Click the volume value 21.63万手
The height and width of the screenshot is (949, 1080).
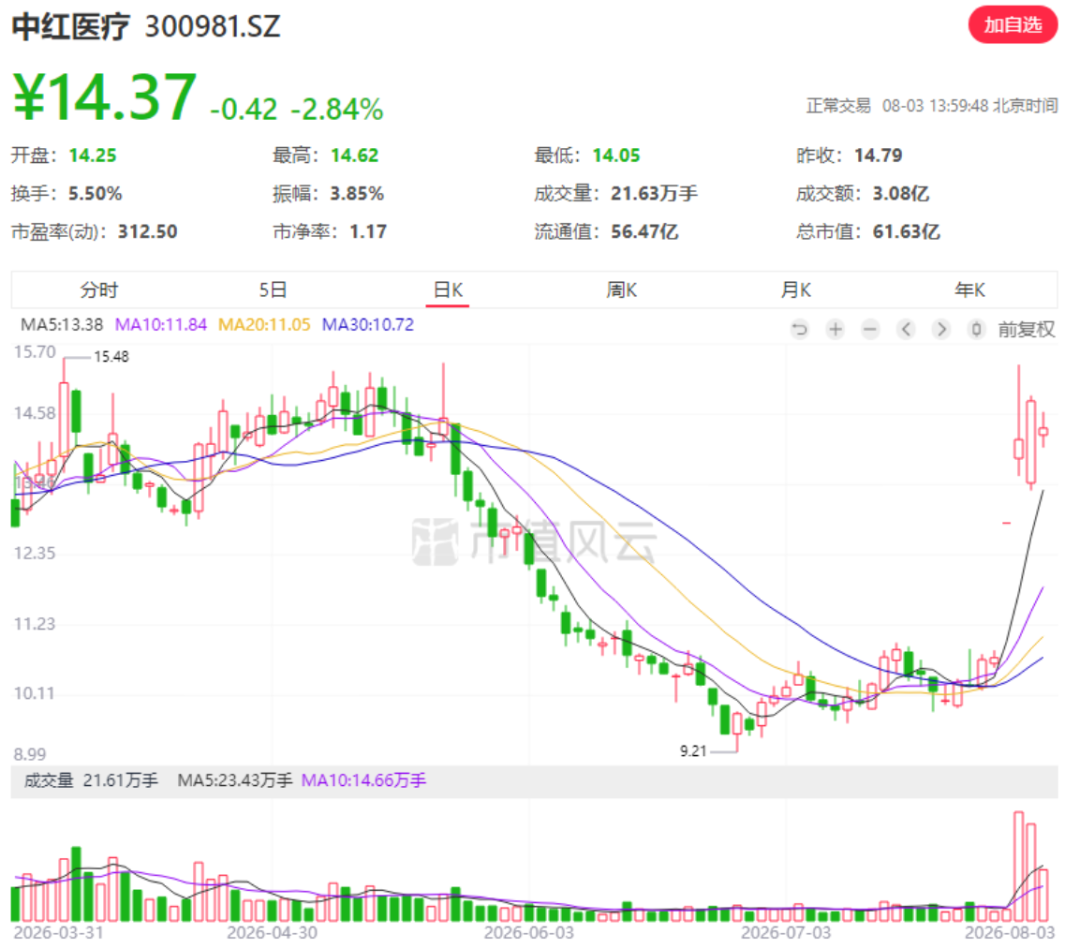pos(654,194)
